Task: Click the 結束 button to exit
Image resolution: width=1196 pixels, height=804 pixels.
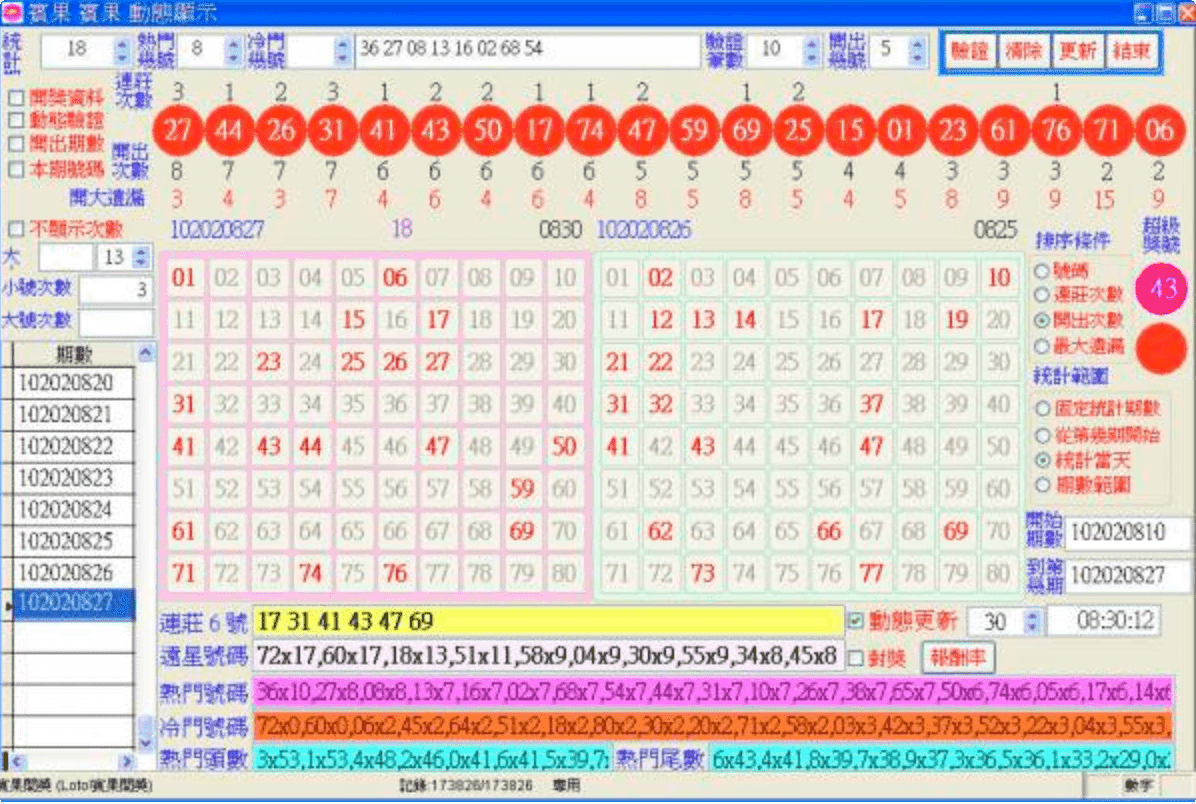Action: pyautogui.click(x=1133, y=52)
